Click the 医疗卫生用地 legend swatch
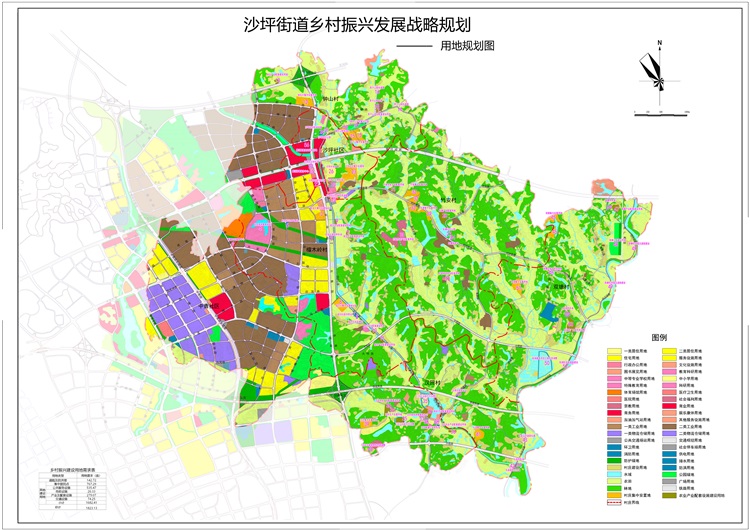 coord(669,392)
